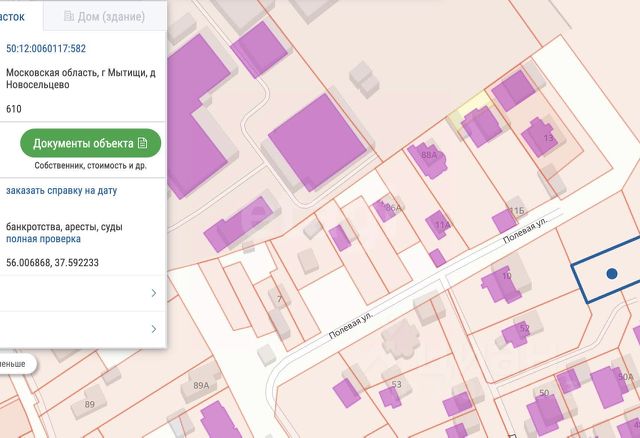Viewport: 640px width, 438px height.
Task: Open полная проверка link
Action: [43, 239]
